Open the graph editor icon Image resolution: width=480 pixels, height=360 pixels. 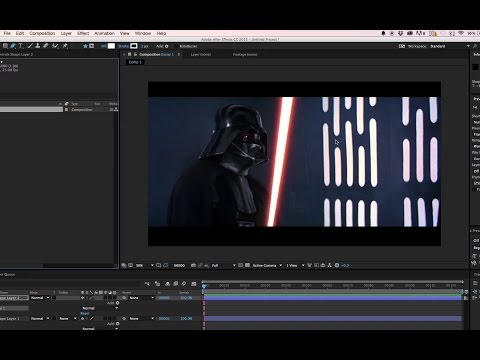click(x=193, y=284)
